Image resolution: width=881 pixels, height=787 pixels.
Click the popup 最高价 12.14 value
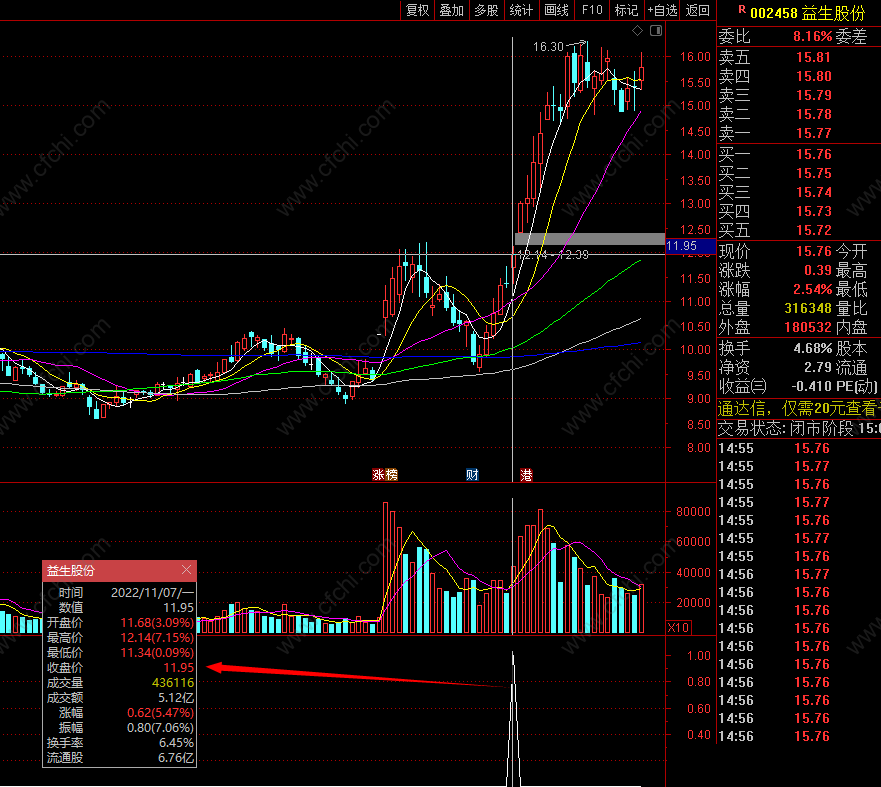pyautogui.click(x=157, y=638)
